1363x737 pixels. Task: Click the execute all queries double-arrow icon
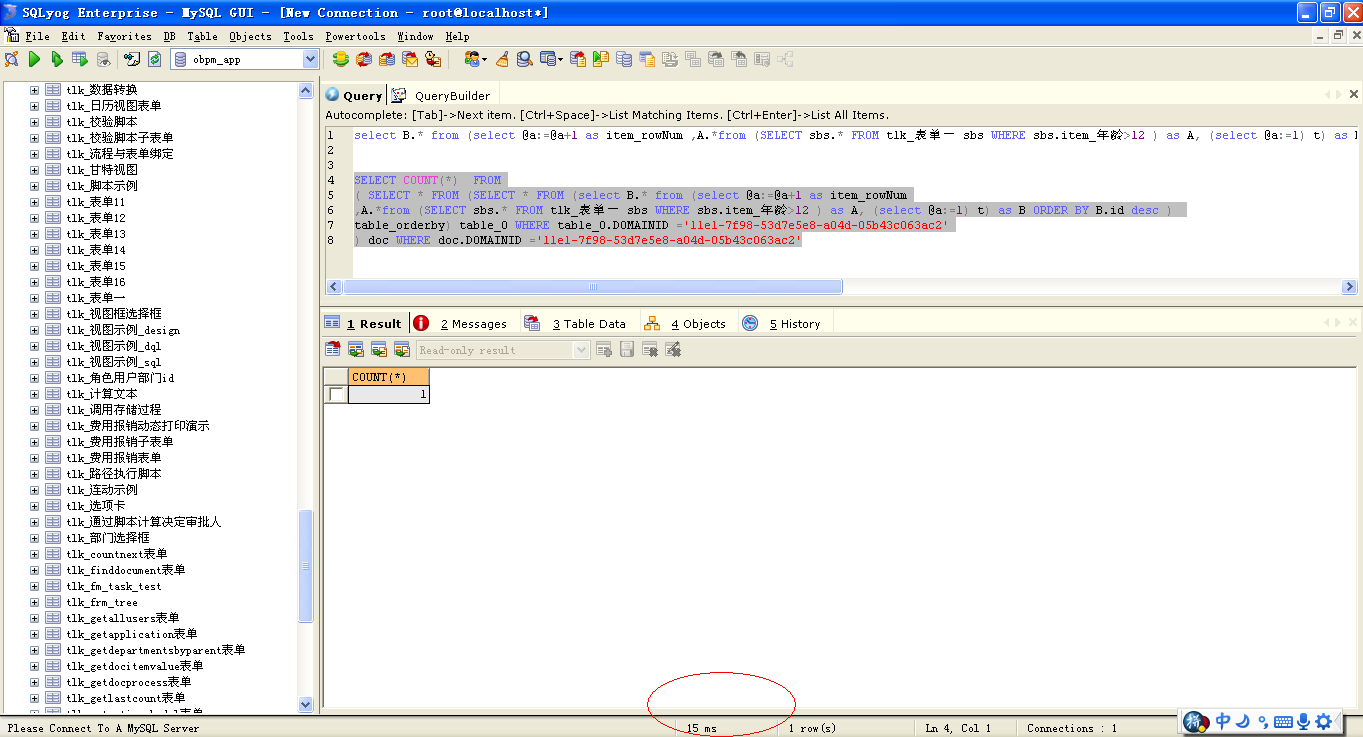[x=57, y=59]
